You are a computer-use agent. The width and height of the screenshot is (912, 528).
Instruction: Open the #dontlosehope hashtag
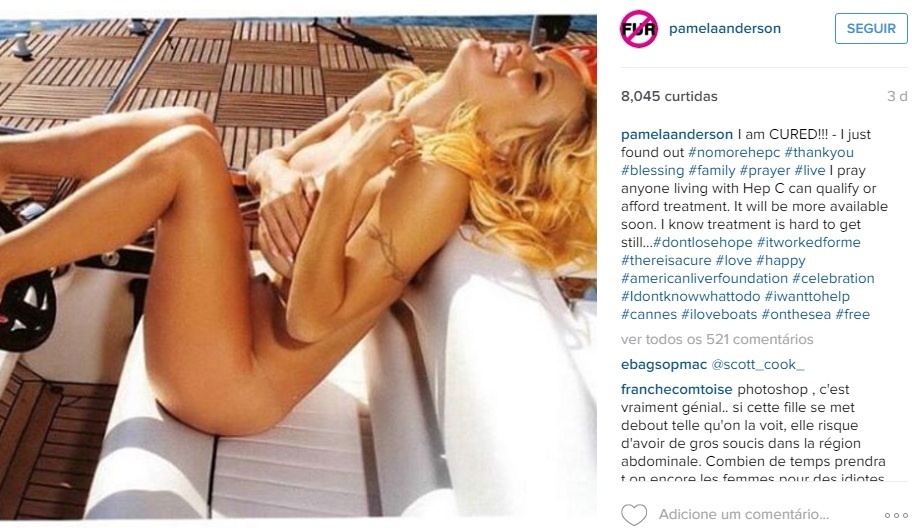[x=703, y=242]
